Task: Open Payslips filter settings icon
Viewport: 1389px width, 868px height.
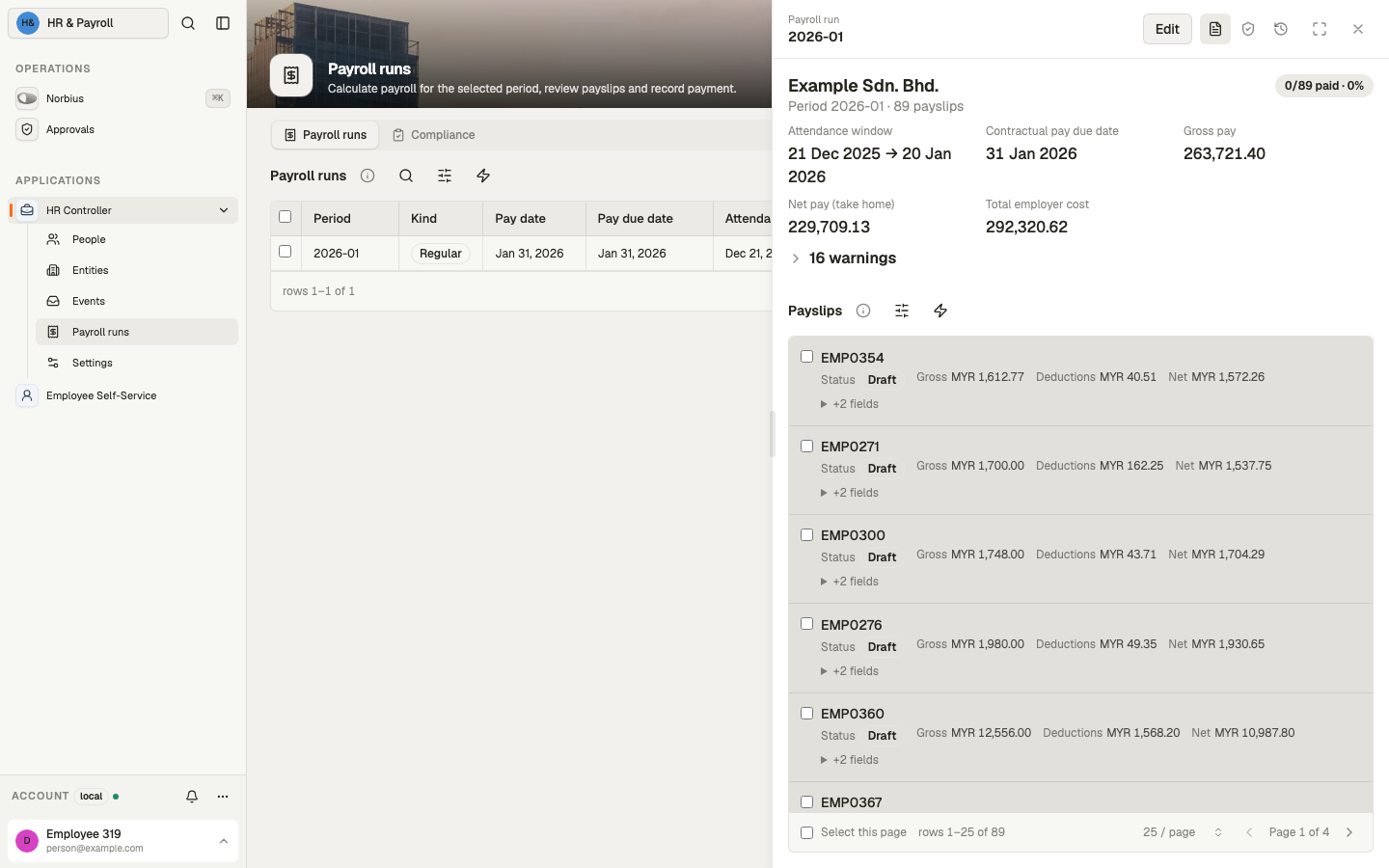Action: coord(902,311)
